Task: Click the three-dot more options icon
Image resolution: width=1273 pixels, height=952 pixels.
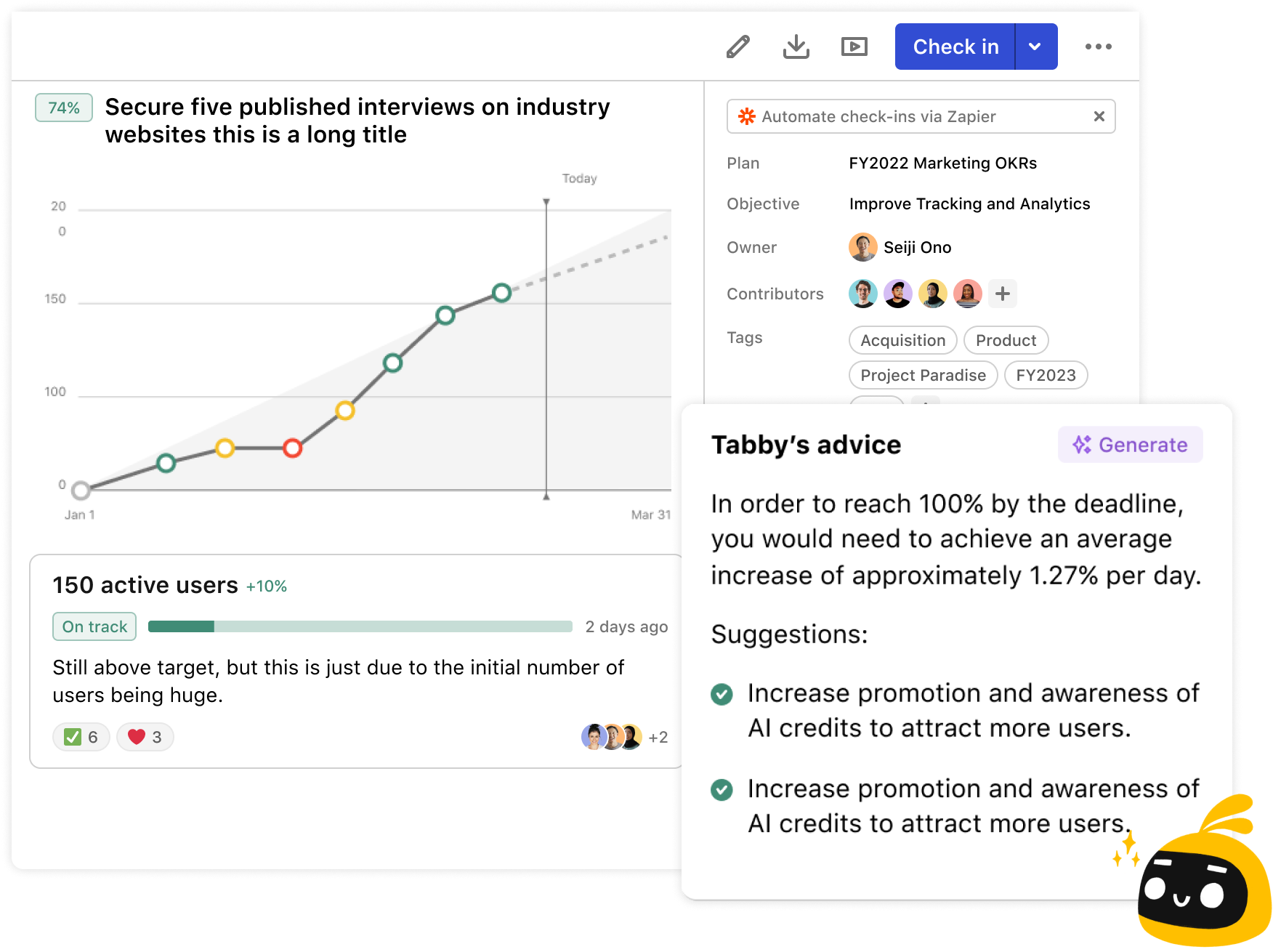Action: click(x=1099, y=46)
